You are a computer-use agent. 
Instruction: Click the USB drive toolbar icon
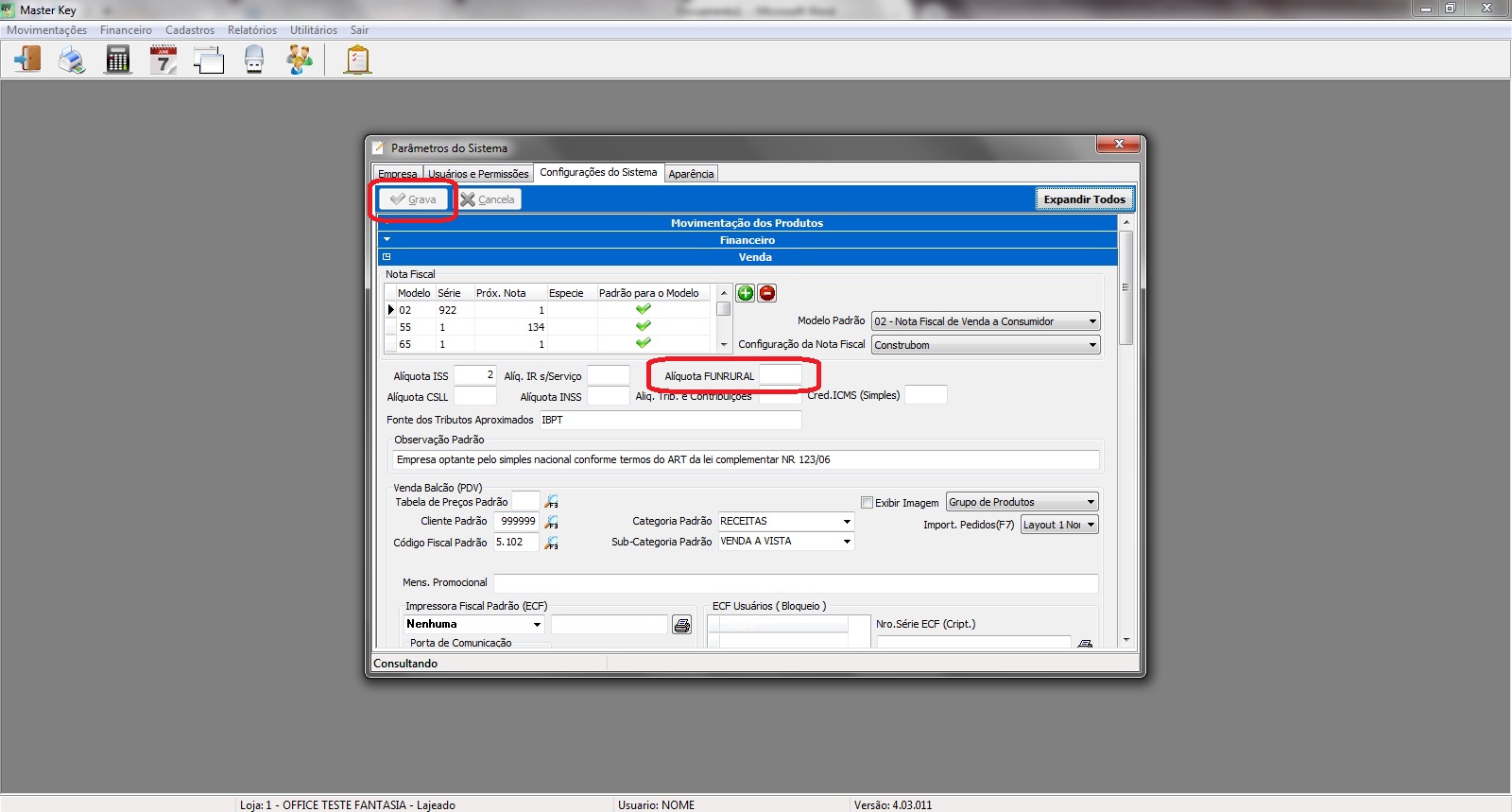tap(254, 60)
